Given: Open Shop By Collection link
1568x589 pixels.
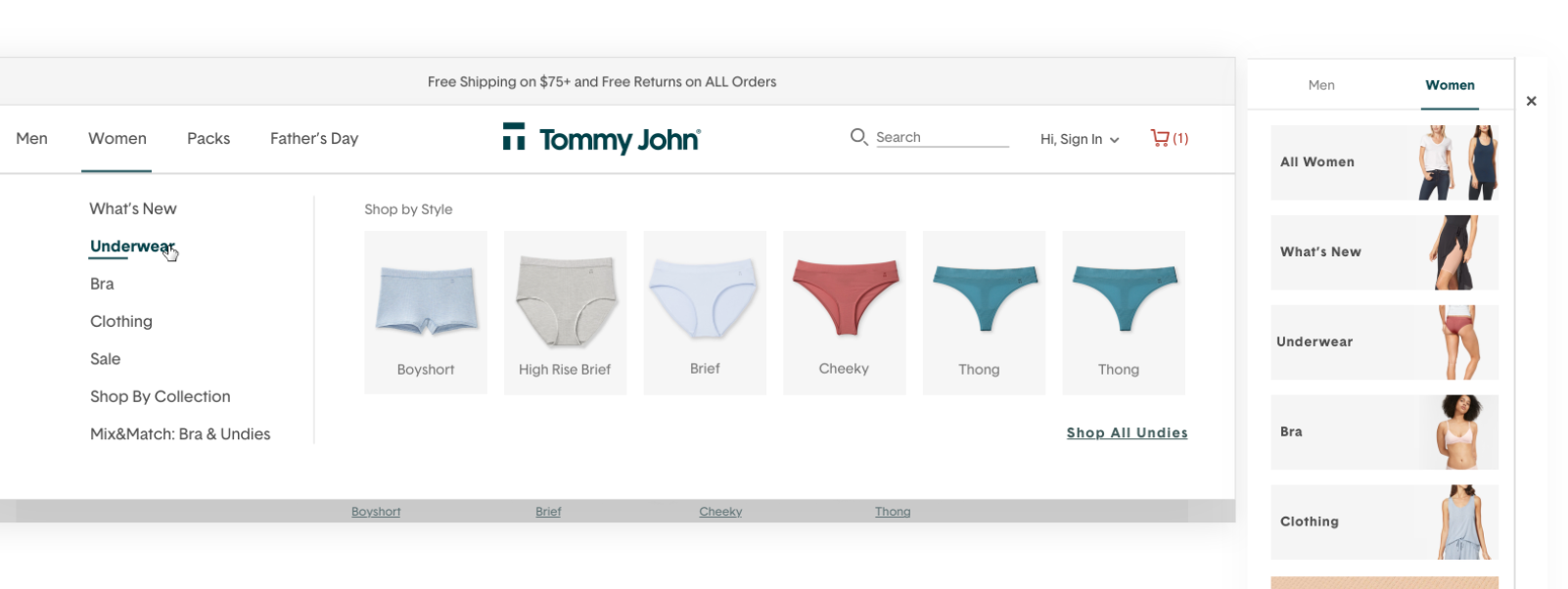Looking at the screenshot, I should (161, 396).
